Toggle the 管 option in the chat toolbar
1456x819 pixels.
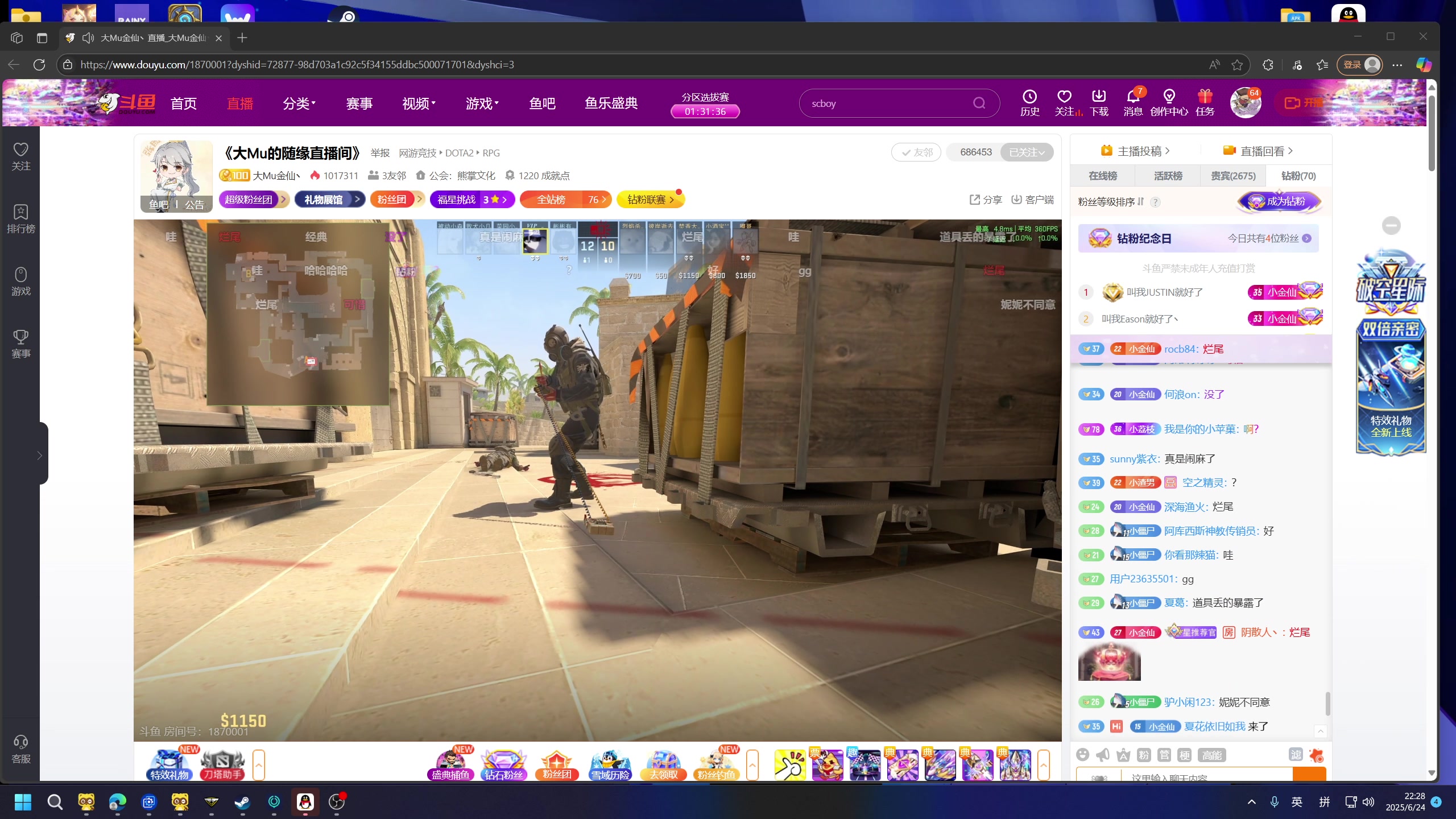click(1164, 755)
